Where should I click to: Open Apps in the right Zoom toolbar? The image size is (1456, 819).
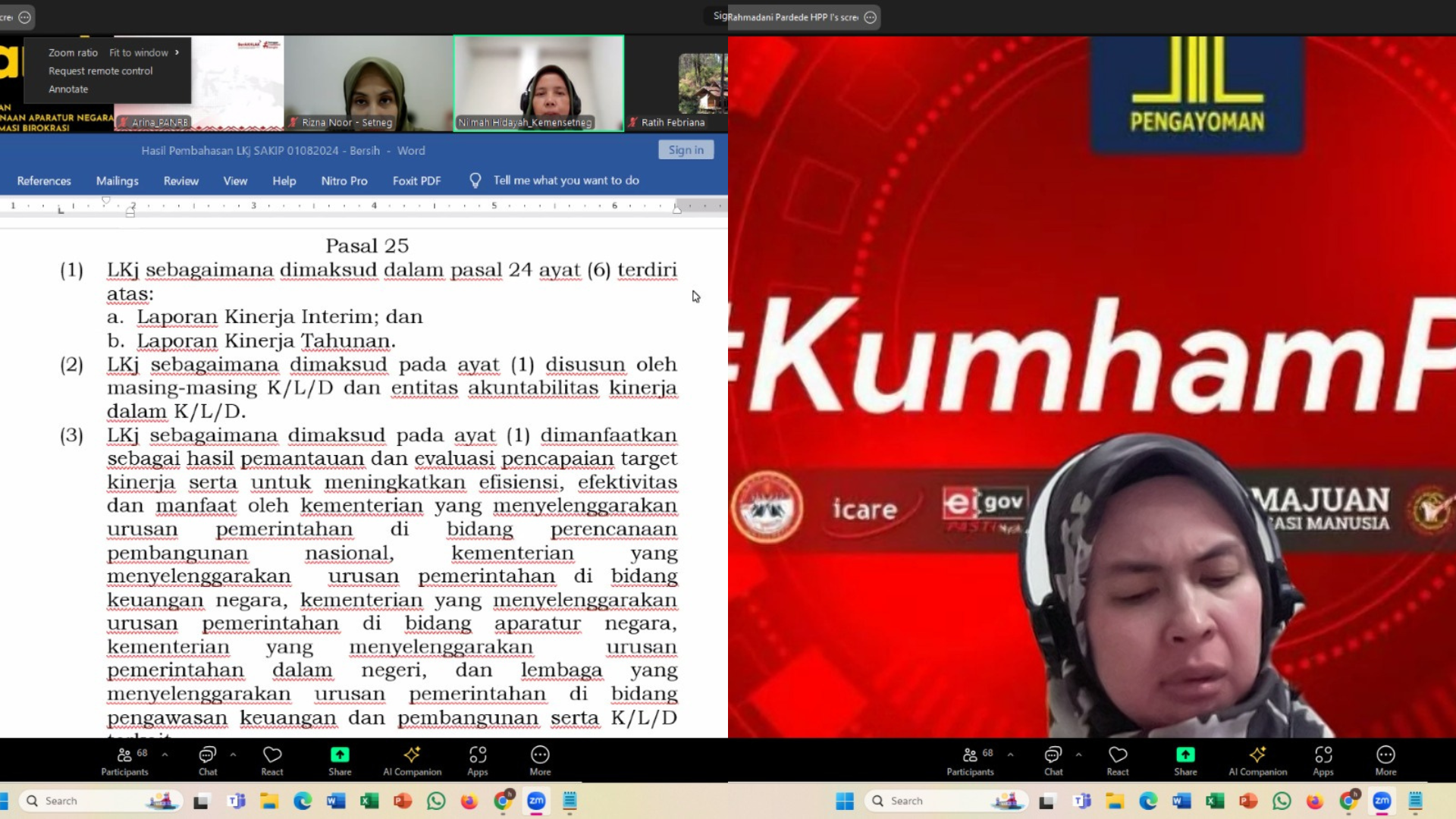(x=1323, y=761)
